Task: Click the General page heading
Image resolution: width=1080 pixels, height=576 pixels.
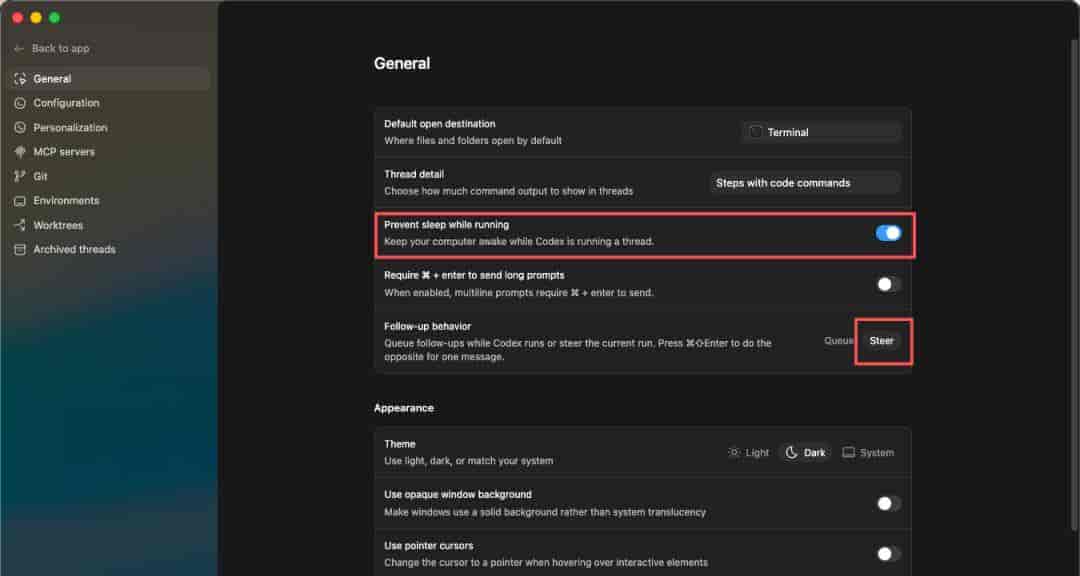Action: pyautogui.click(x=402, y=64)
